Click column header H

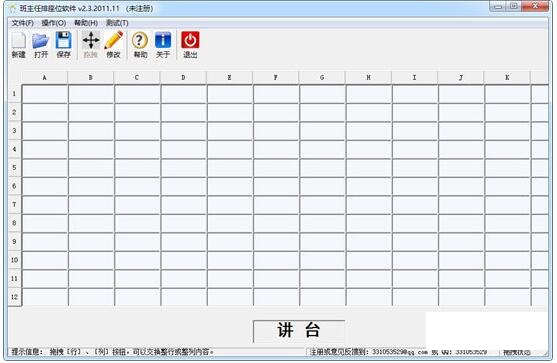tap(368, 77)
